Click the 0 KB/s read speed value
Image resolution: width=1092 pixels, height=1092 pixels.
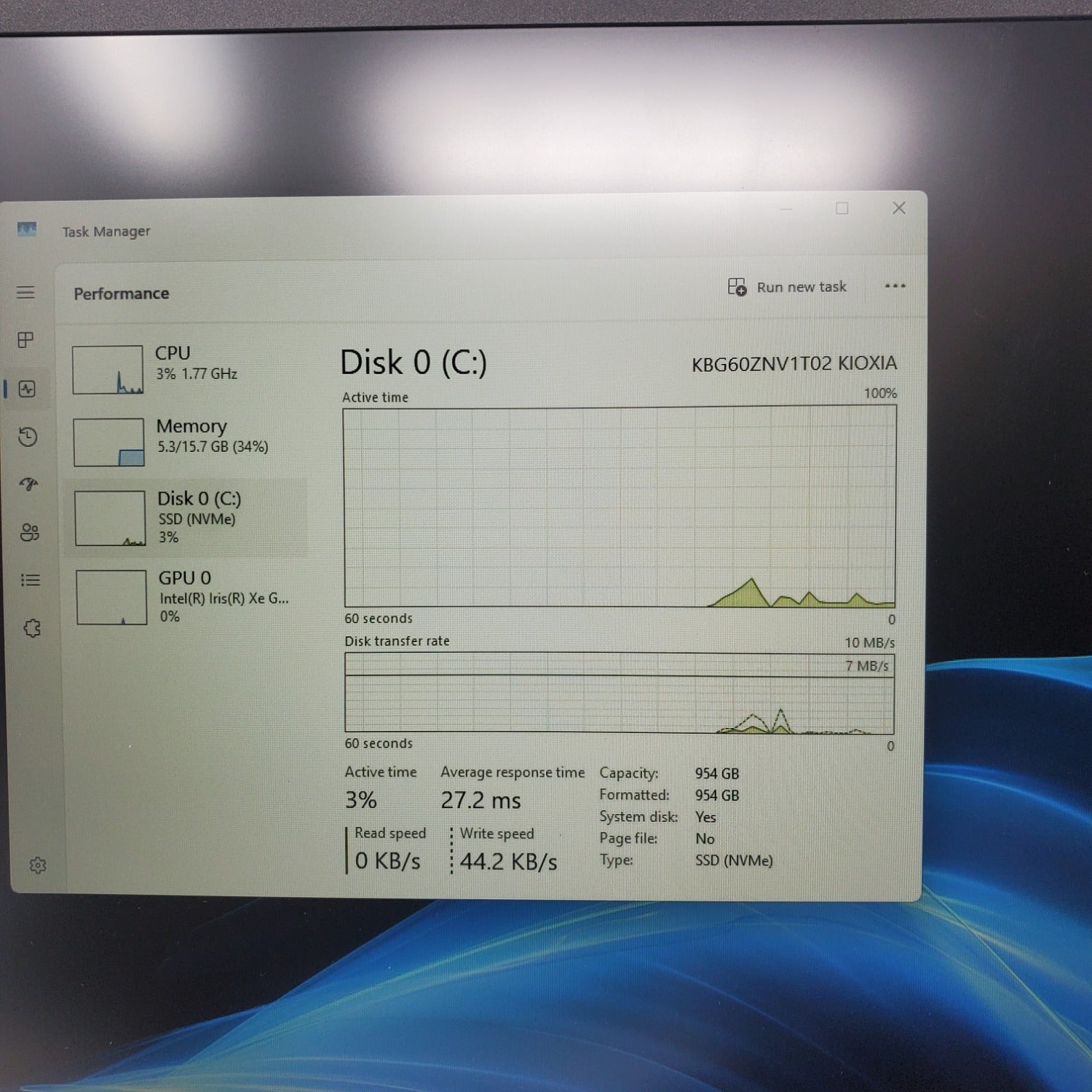tap(387, 861)
